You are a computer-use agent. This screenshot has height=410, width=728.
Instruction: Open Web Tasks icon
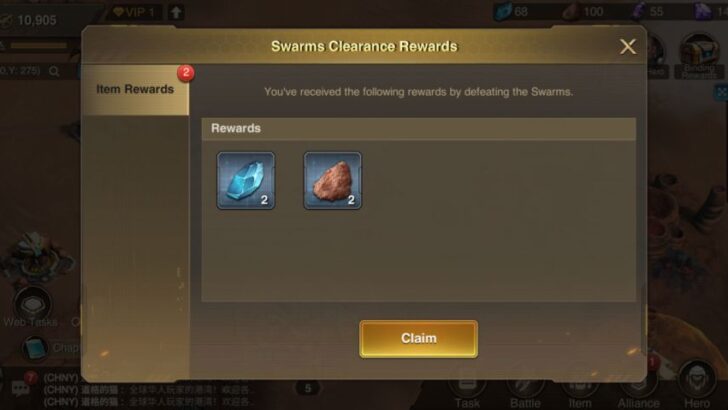coord(32,308)
